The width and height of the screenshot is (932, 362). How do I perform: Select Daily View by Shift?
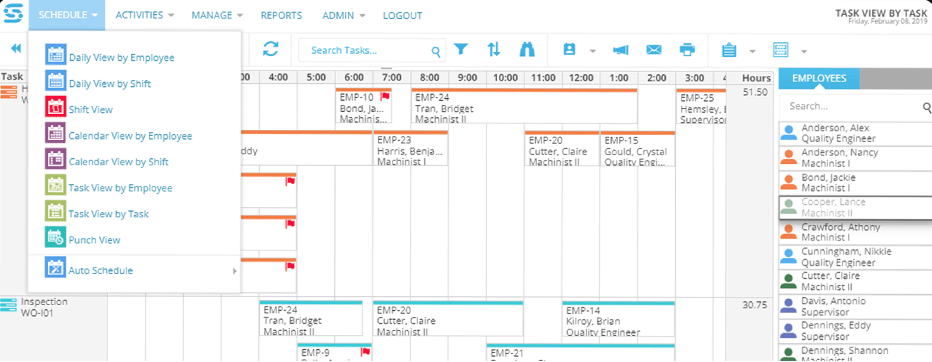pyautogui.click(x=98, y=83)
